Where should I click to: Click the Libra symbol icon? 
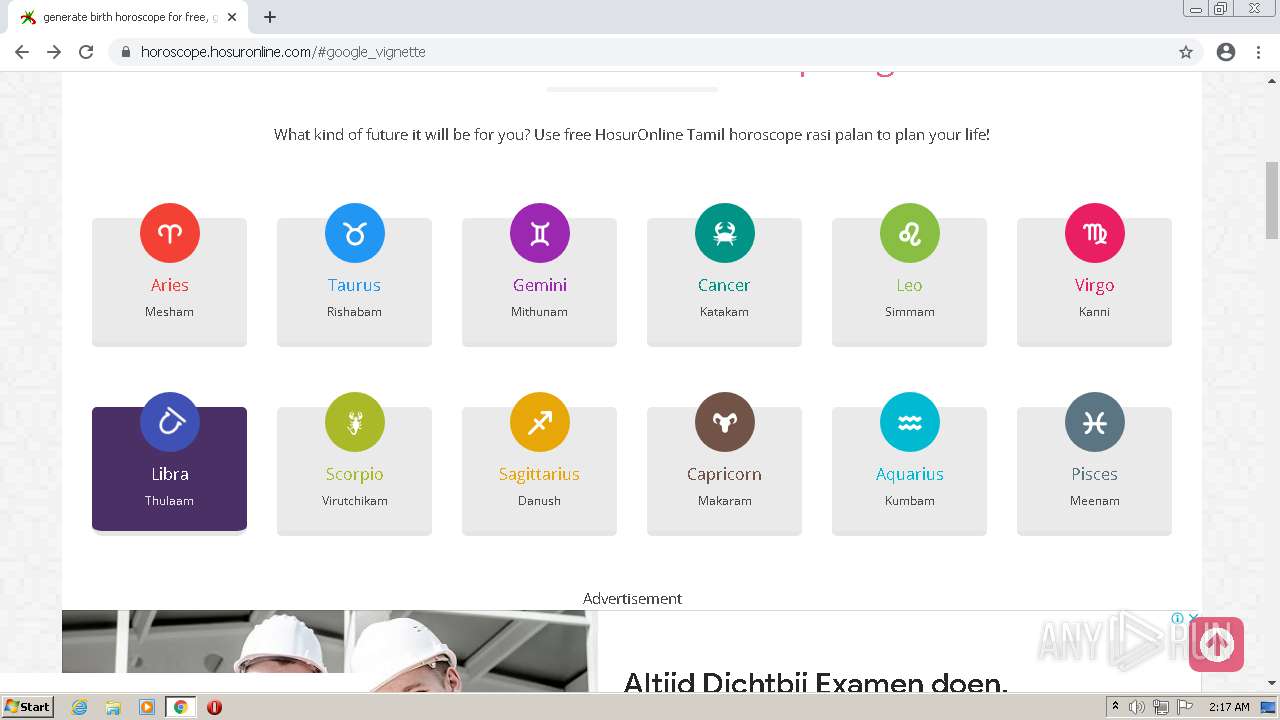[x=170, y=422]
